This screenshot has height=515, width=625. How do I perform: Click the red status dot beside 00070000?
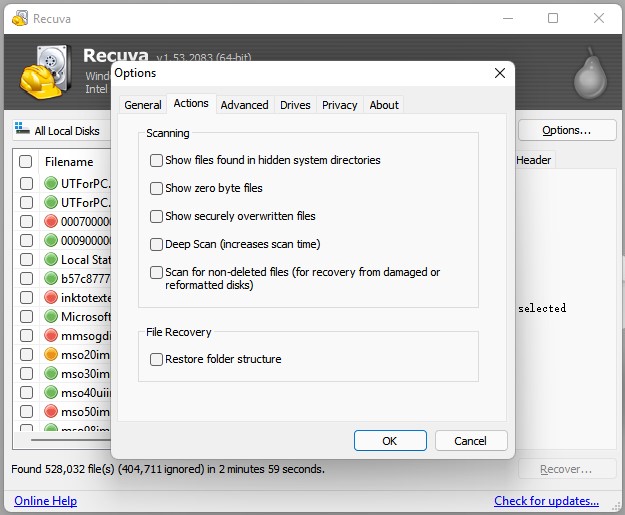coord(51,221)
